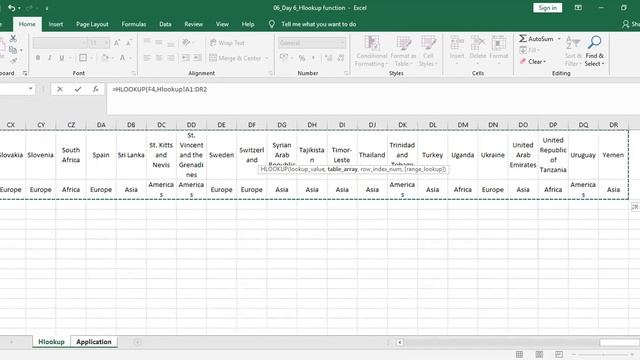Cancel the formula with the X button
This screenshot has width=640, height=360.
click(60, 89)
